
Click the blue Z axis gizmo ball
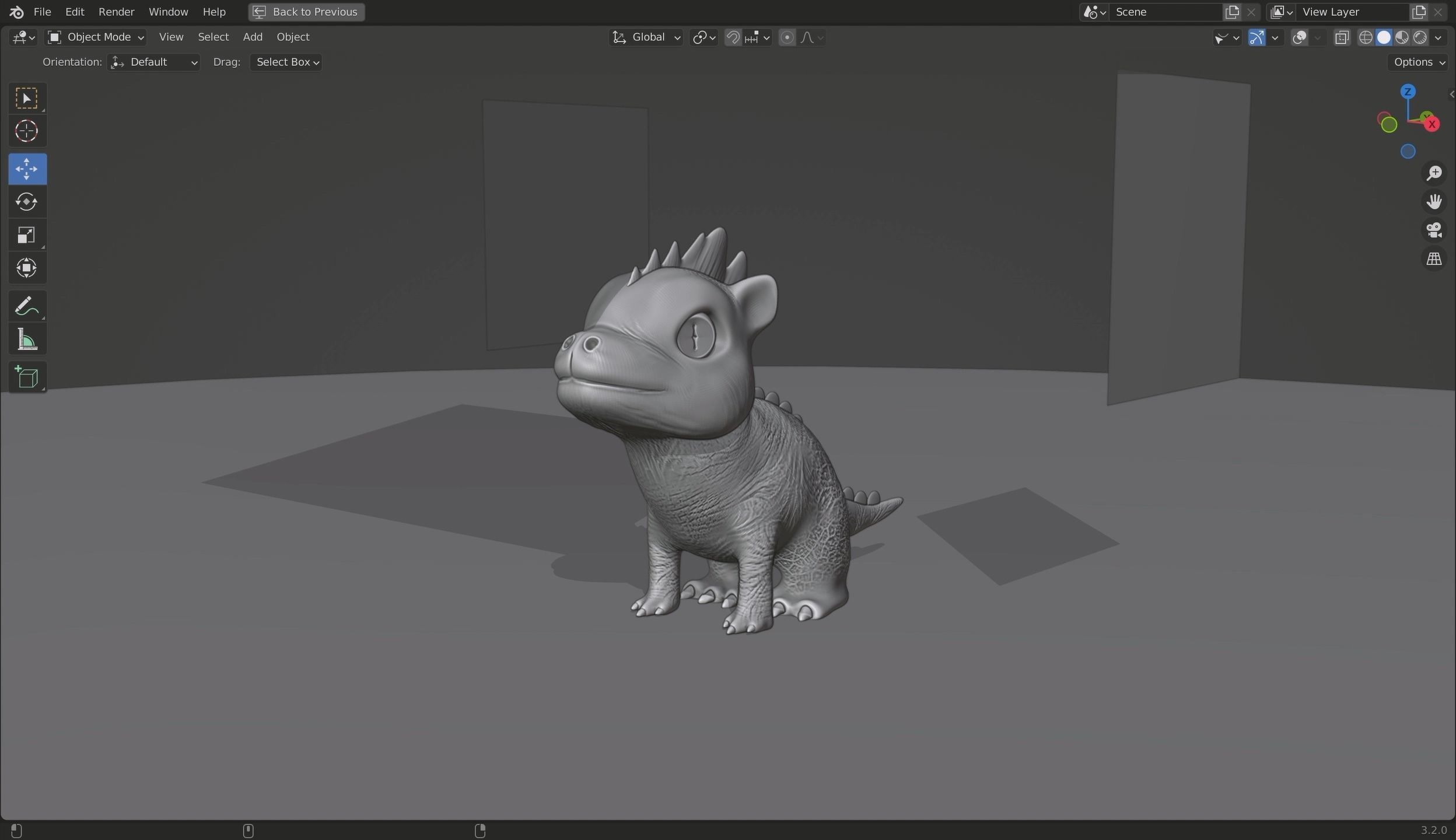pyautogui.click(x=1408, y=92)
